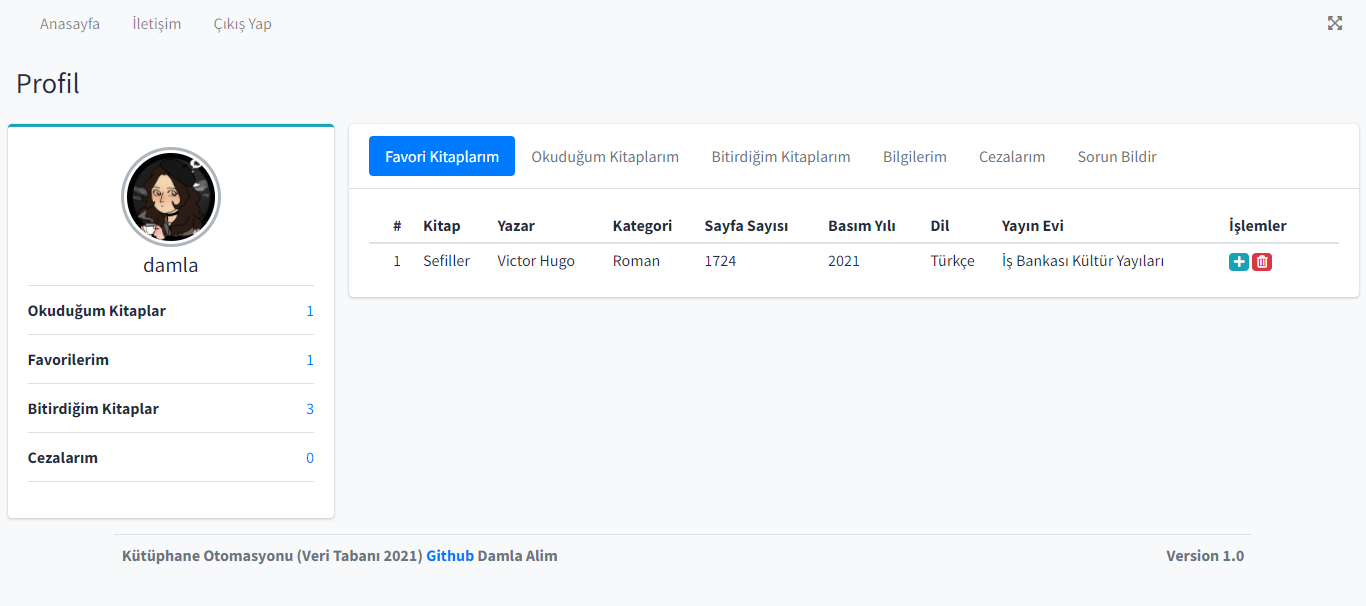Go to İletişim in the top menu

point(157,24)
